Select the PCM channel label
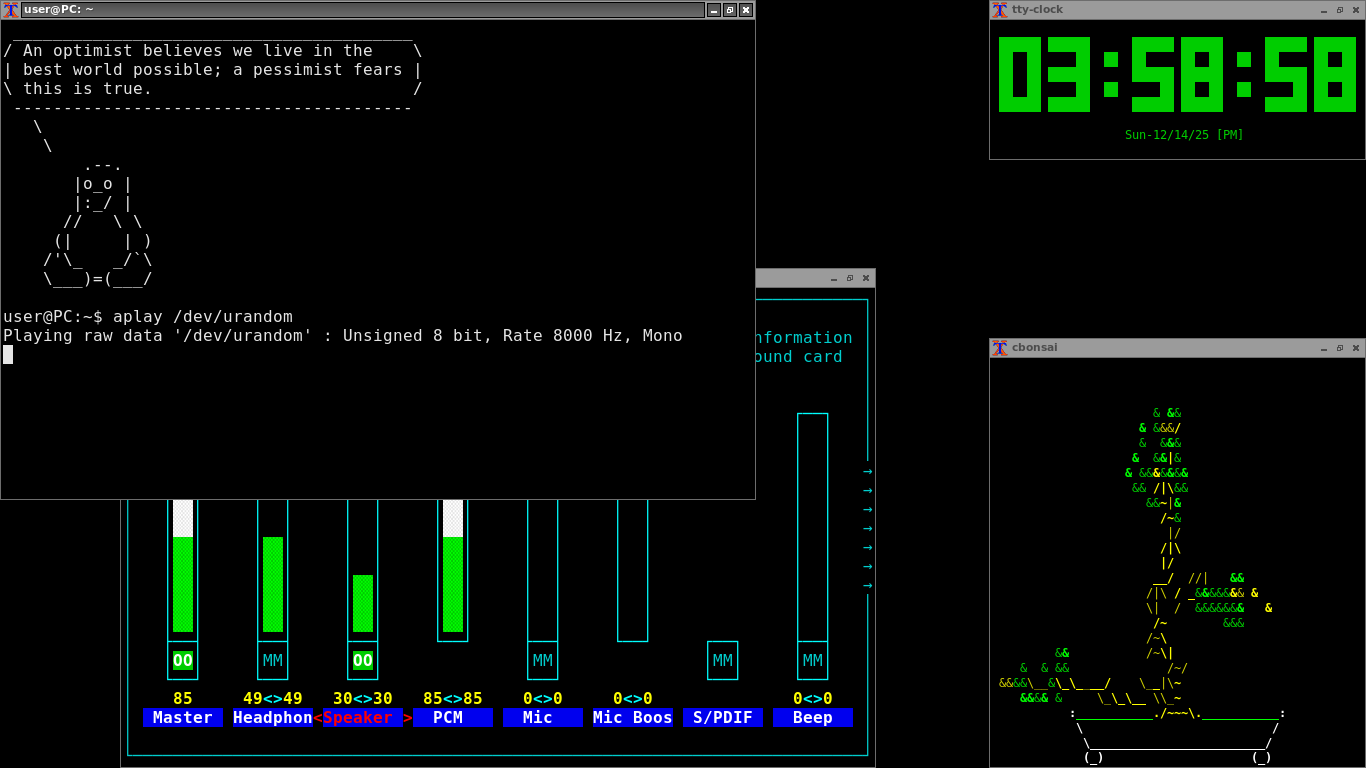This screenshot has height=768, width=1366. point(453,718)
